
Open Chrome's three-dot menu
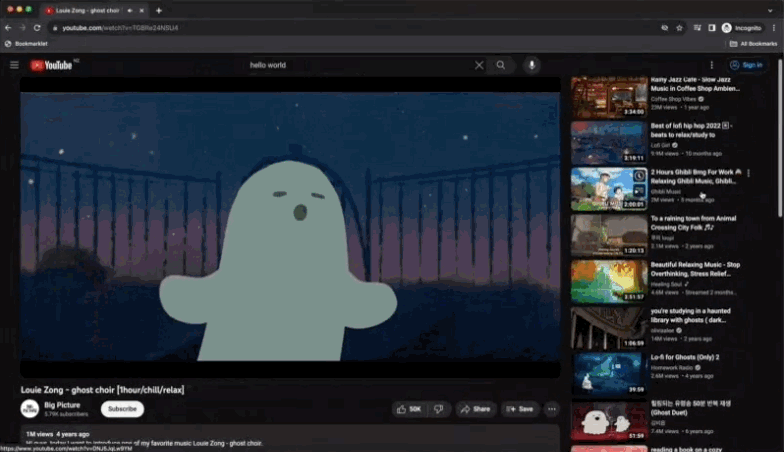pyautogui.click(x=774, y=28)
